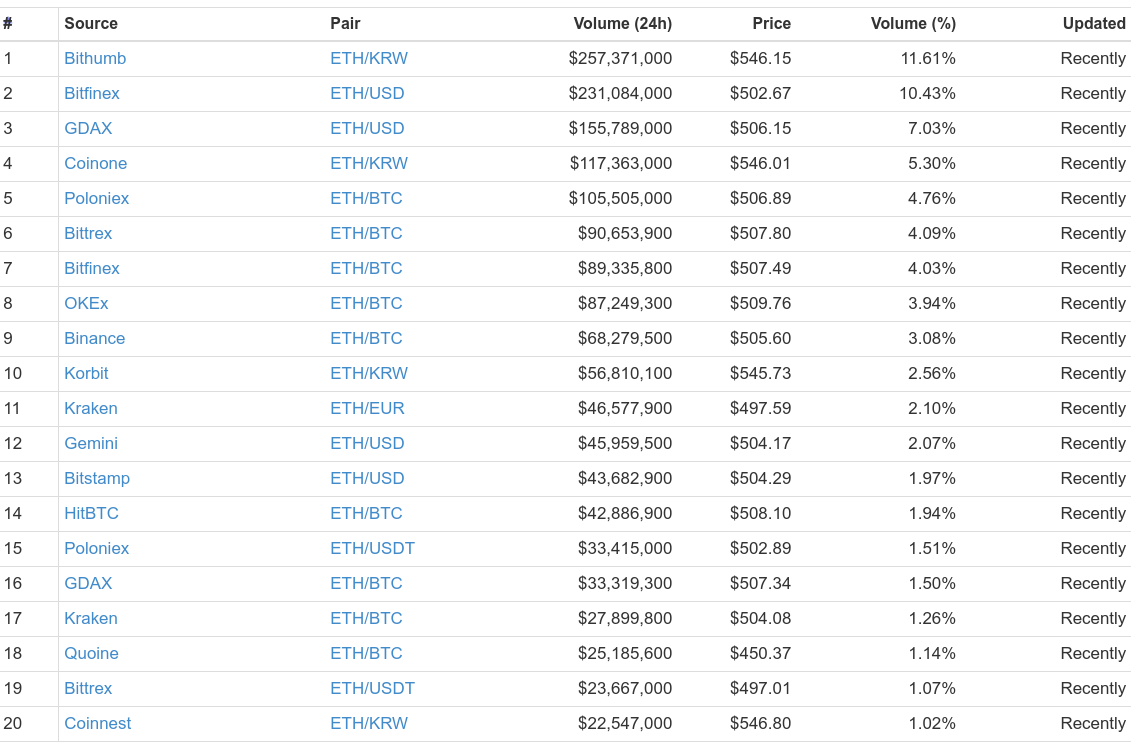Open Bithumb's ETH/KRW pair
Screen dimensions: 1147x742
pyautogui.click(x=369, y=59)
